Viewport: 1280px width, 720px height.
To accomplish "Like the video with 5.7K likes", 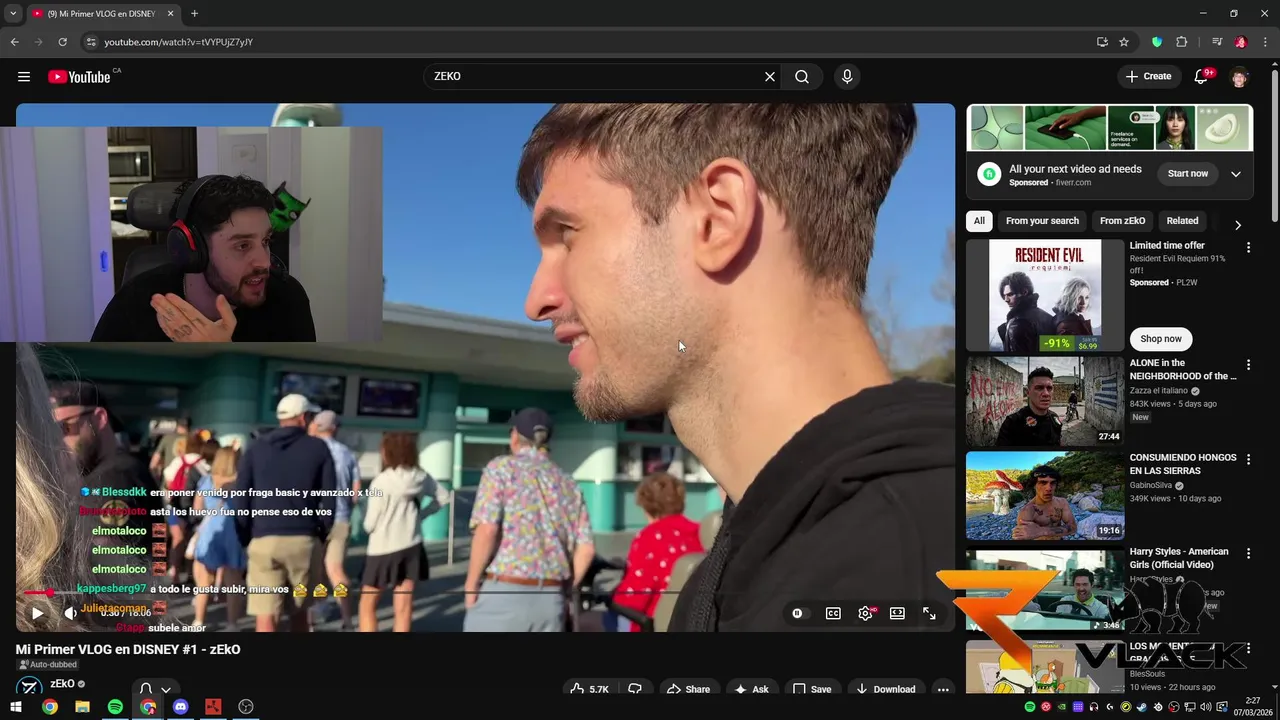I will click(589, 689).
